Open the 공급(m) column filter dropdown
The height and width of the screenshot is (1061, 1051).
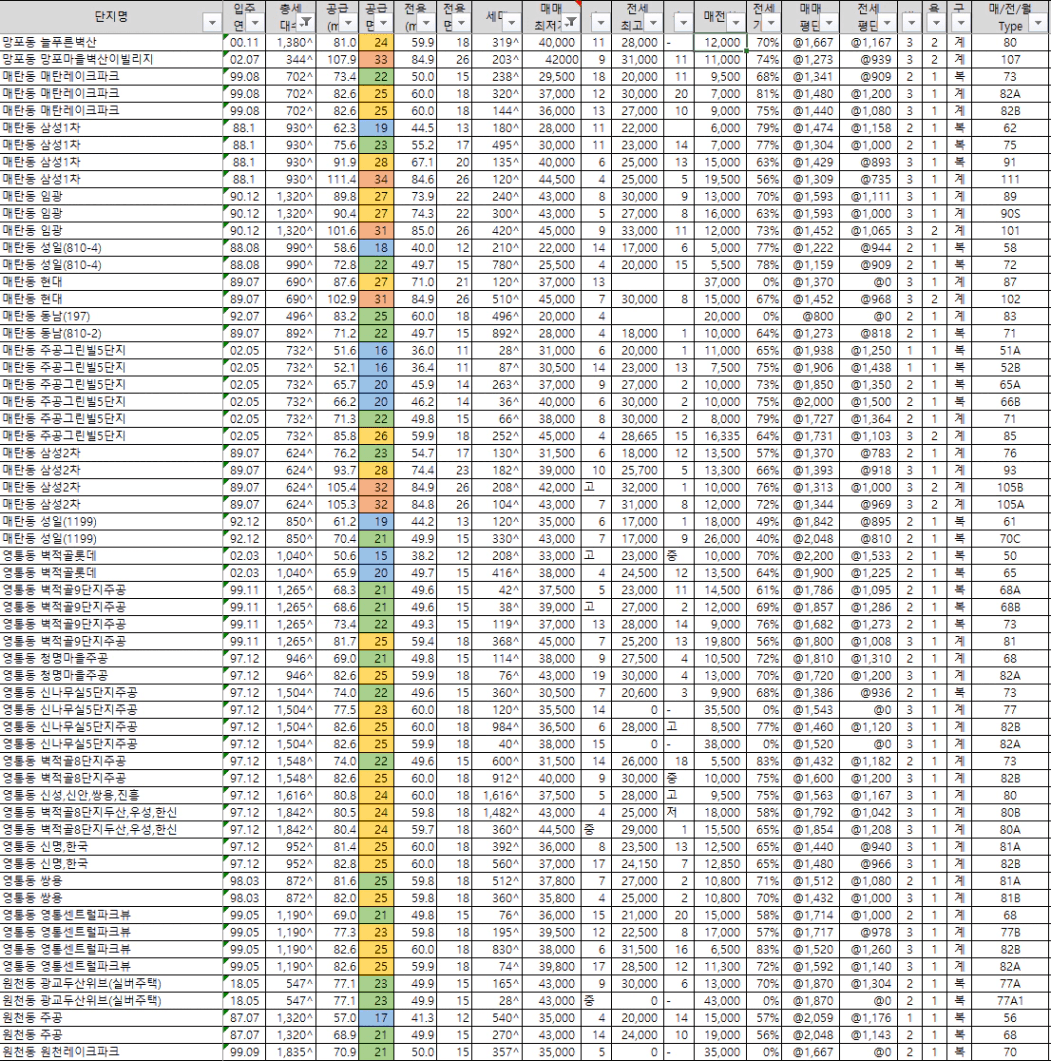348,23
